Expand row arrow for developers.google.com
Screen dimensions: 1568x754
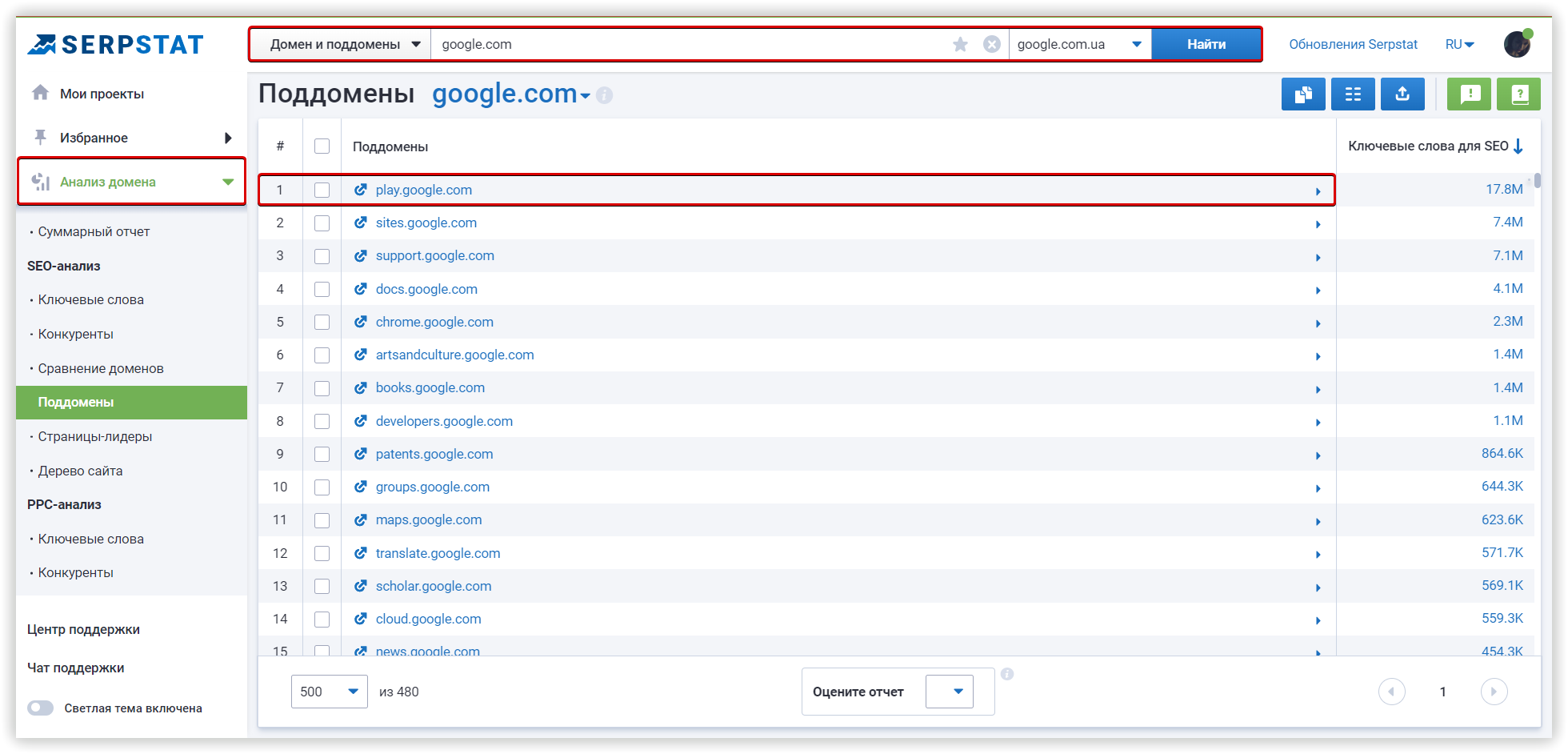1318,422
